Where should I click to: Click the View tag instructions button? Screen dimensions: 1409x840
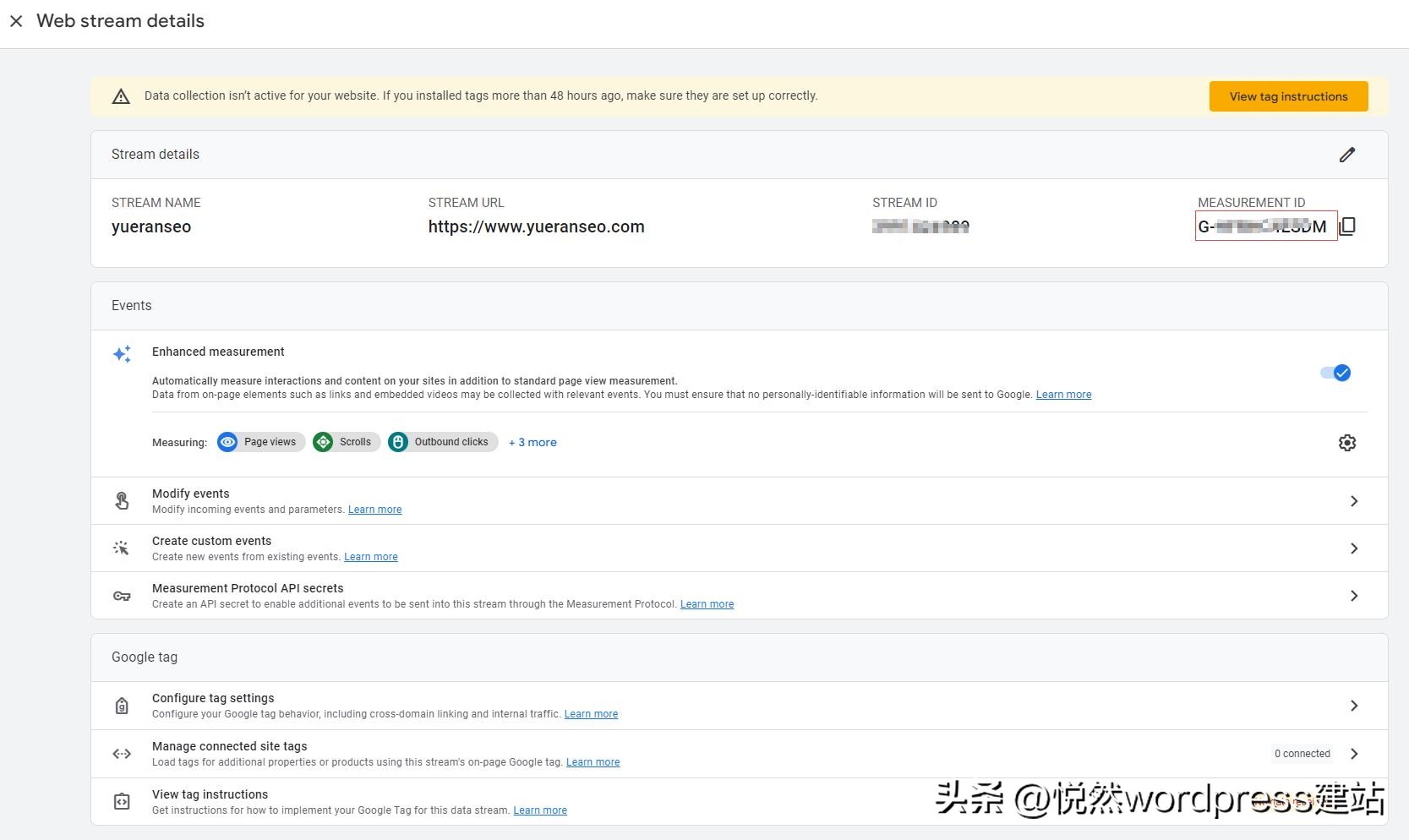[x=1287, y=95]
